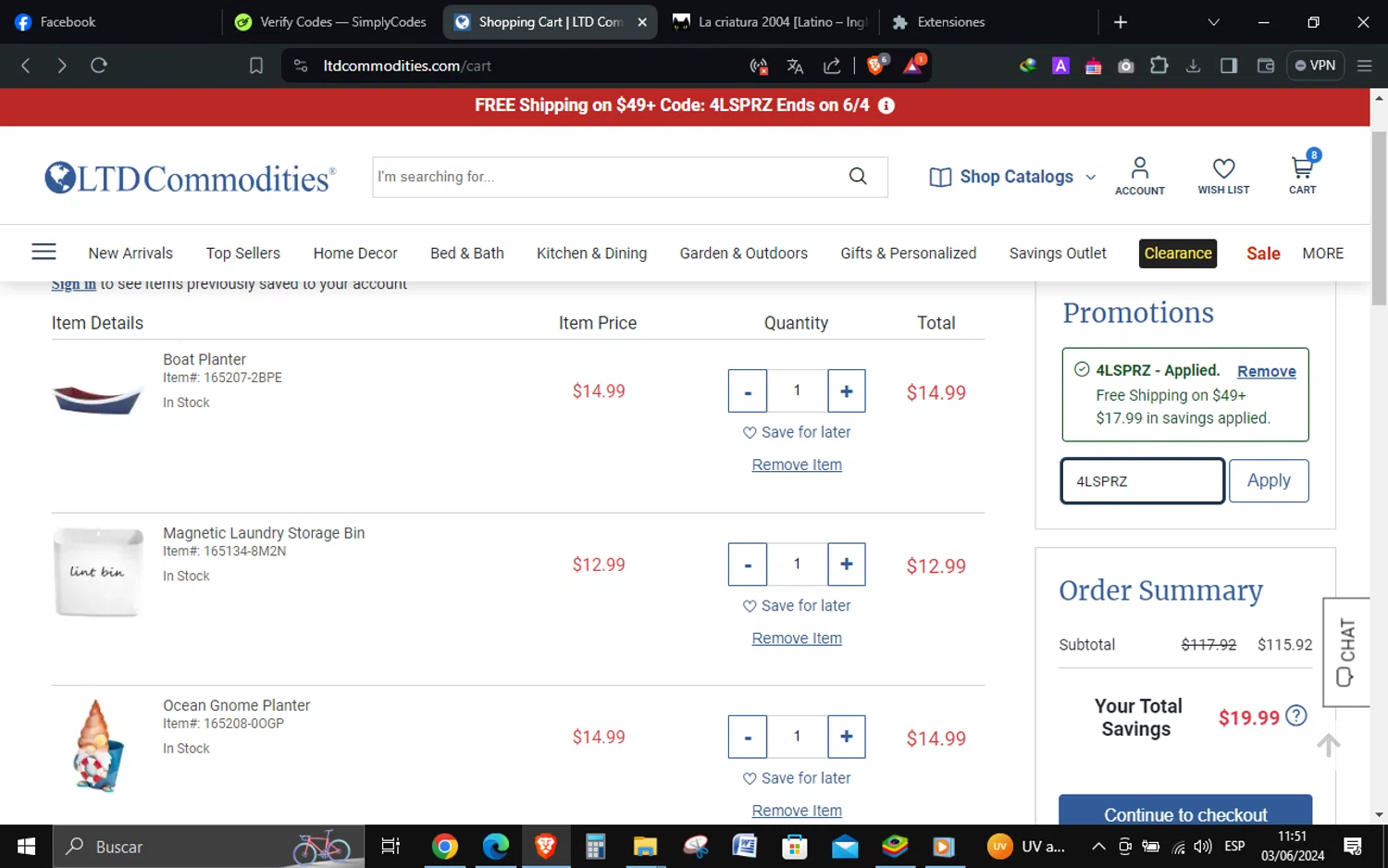Open the translate page icon
The width and height of the screenshot is (1388, 868).
click(795, 66)
